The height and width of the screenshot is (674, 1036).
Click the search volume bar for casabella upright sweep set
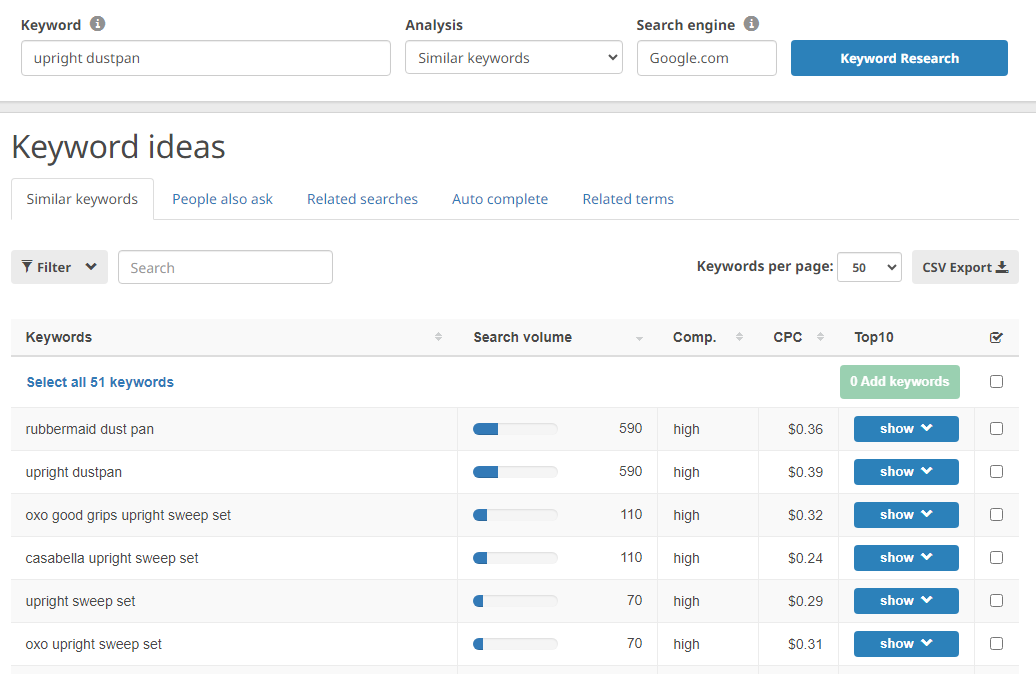[514, 557]
